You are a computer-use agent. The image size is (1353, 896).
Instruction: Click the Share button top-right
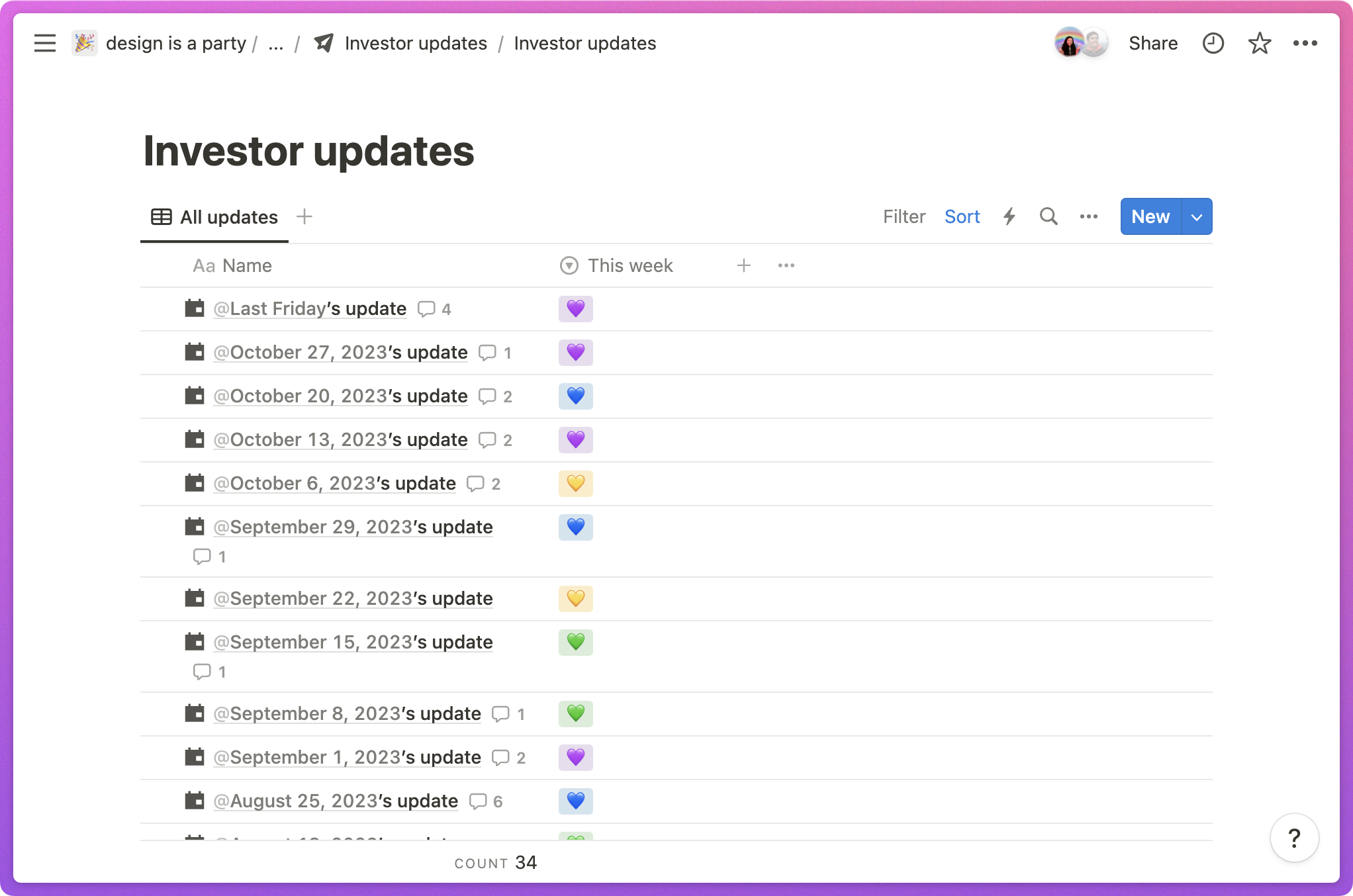[1152, 43]
